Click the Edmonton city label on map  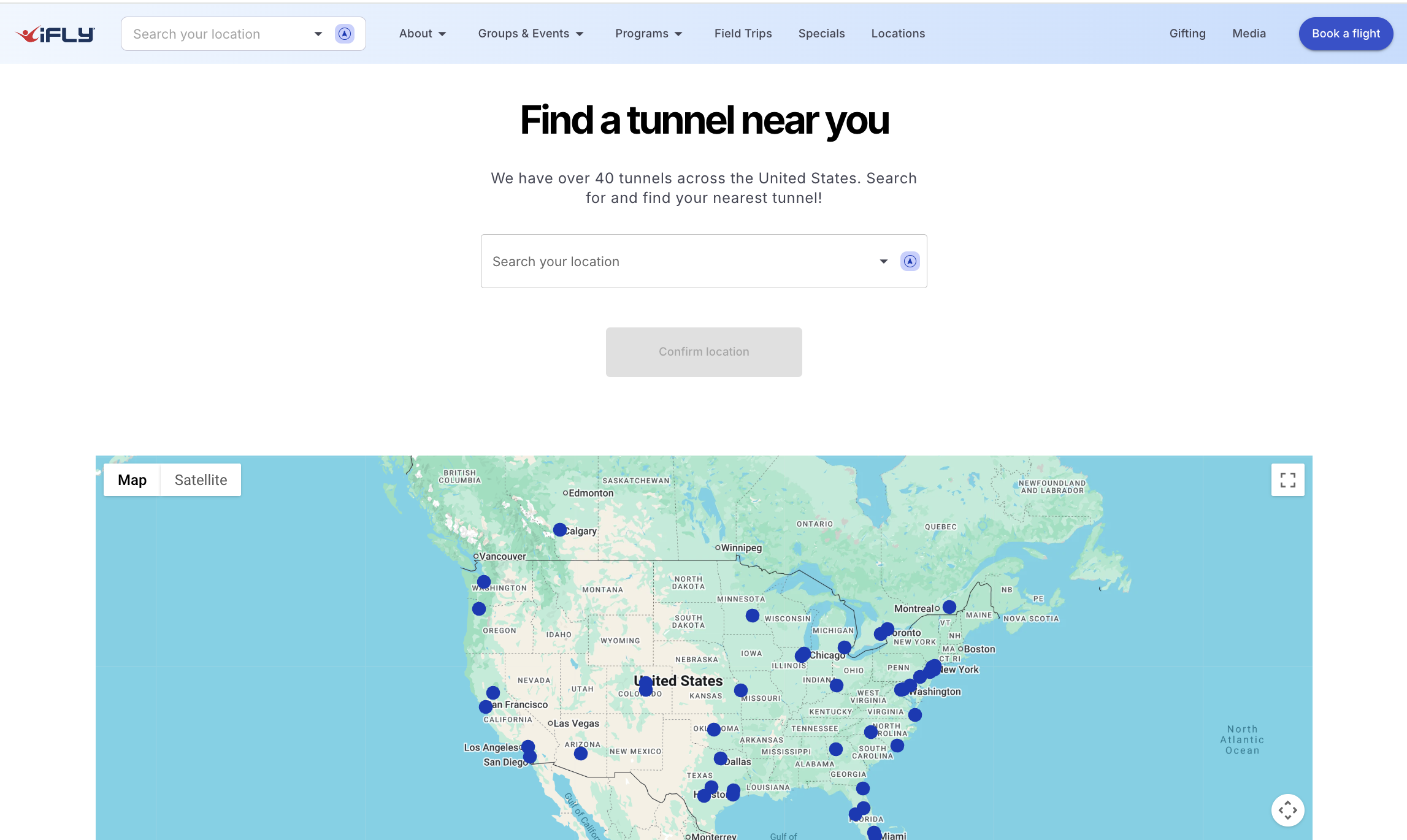coord(591,493)
